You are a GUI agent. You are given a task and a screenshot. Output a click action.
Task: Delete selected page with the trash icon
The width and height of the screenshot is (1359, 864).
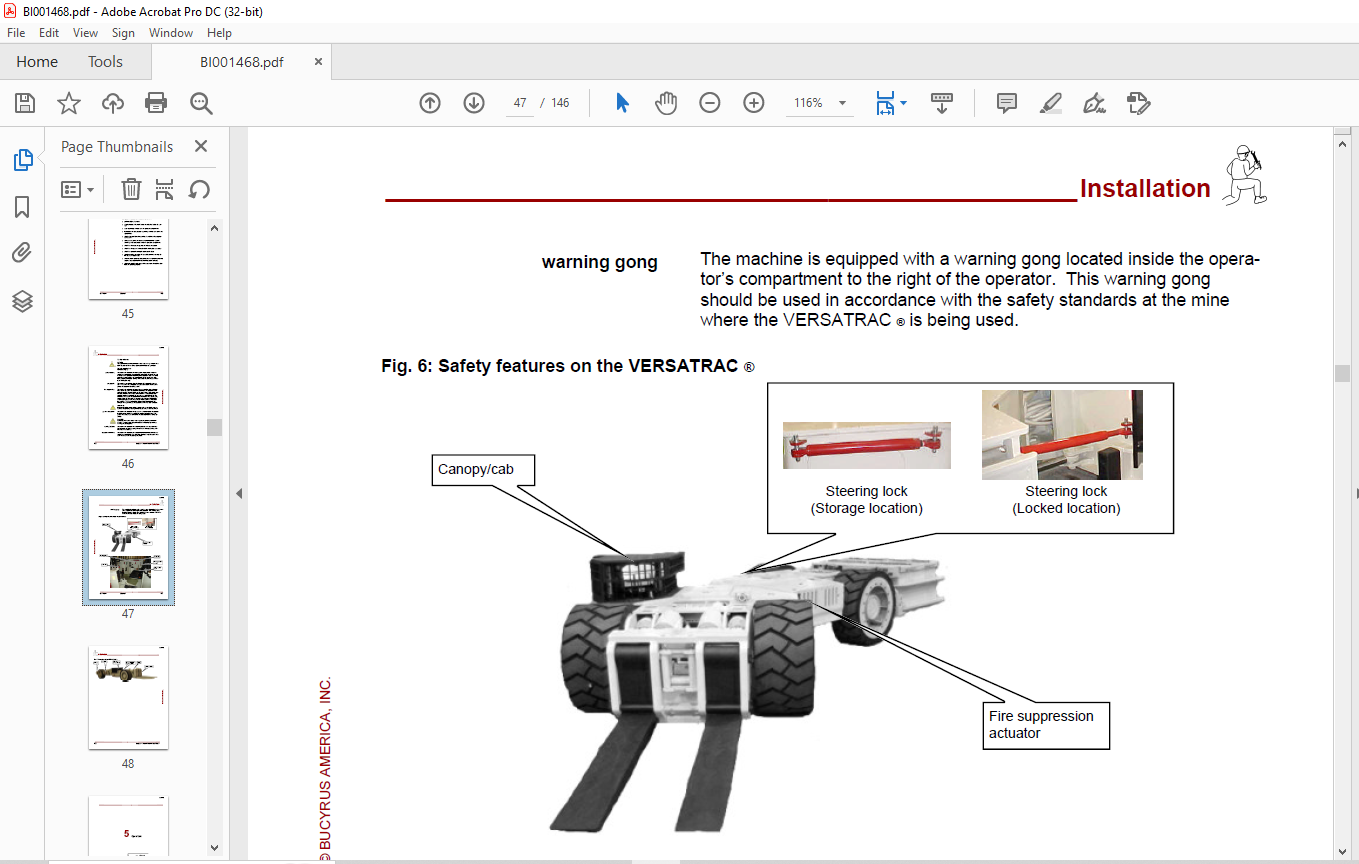pos(131,189)
